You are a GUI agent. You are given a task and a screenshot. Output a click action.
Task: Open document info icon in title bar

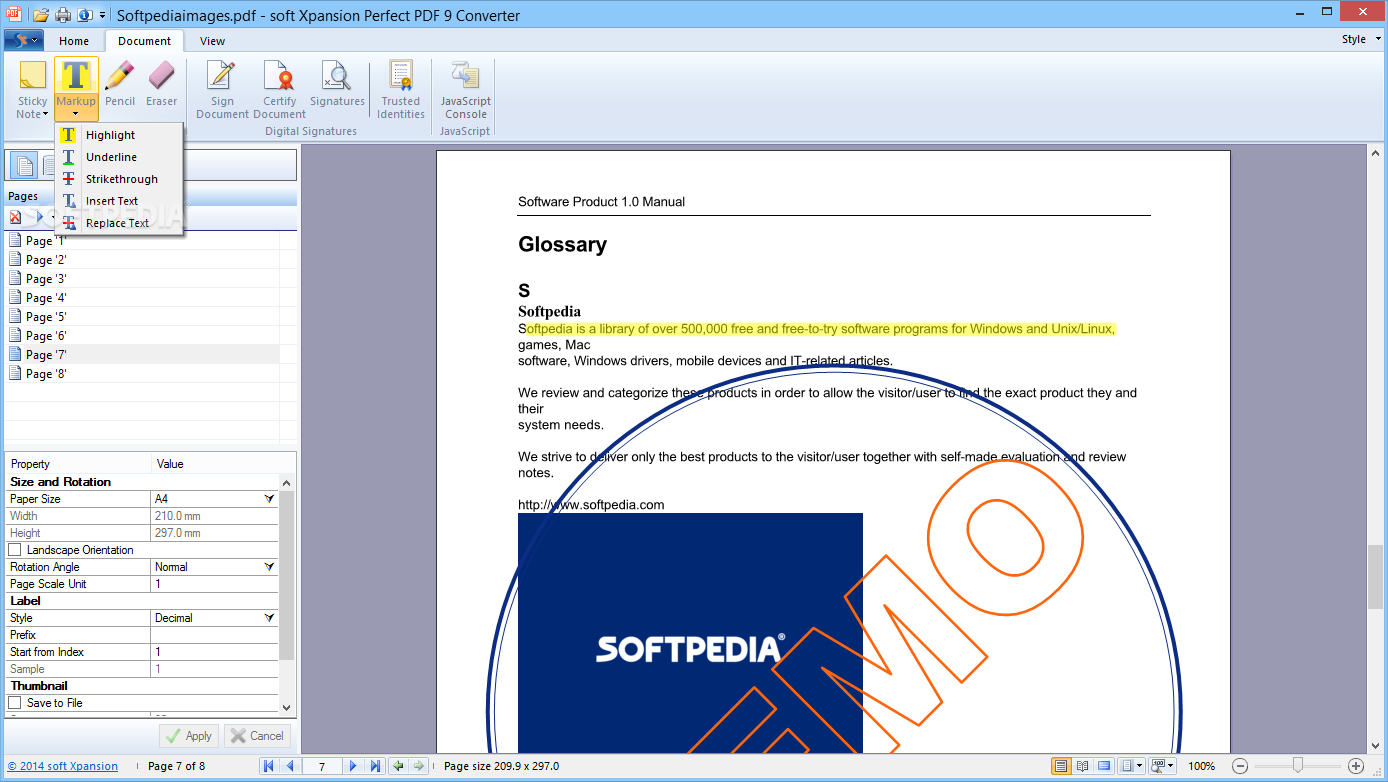(x=85, y=15)
